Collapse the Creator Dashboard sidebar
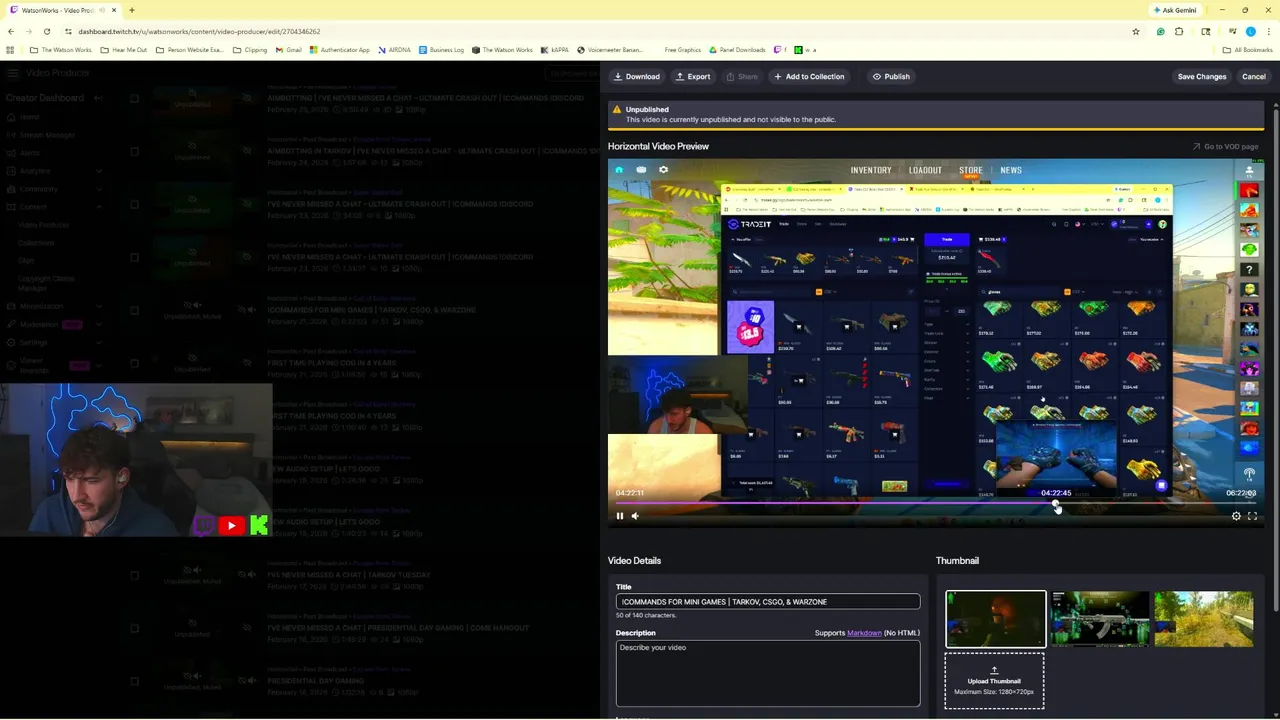The height and width of the screenshot is (720, 1280). coord(98,98)
